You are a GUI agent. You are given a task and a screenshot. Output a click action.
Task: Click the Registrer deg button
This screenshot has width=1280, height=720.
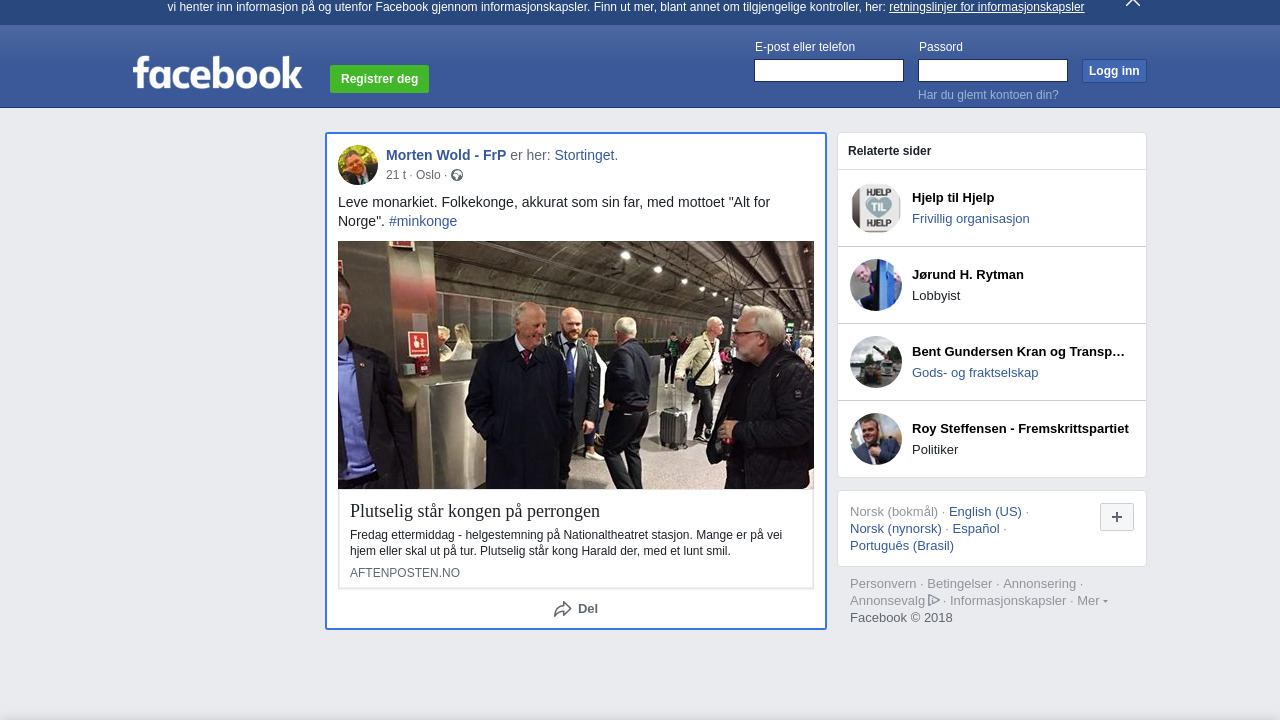[x=379, y=79]
